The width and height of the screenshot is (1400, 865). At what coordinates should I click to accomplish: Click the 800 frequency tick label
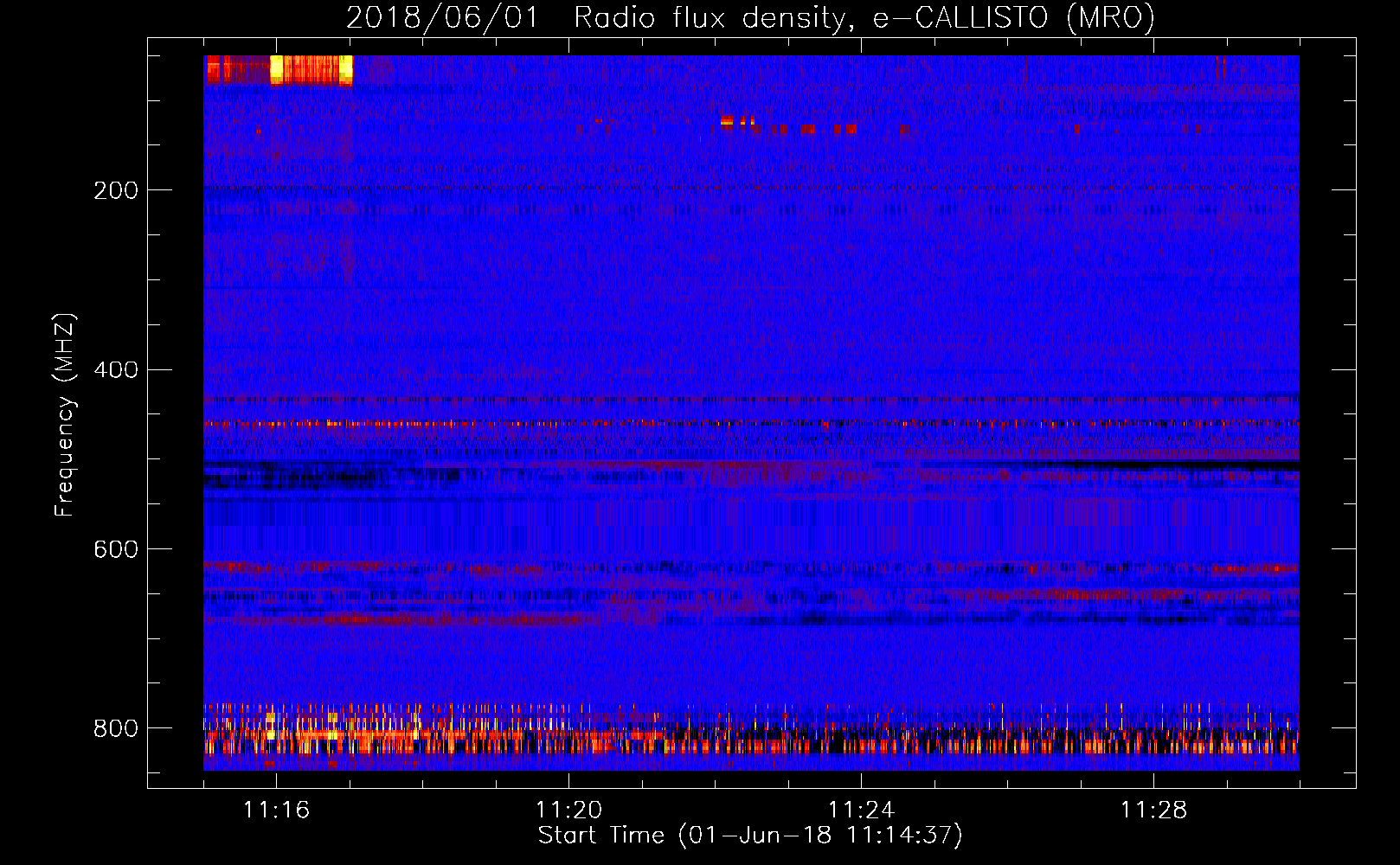[x=116, y=729]
